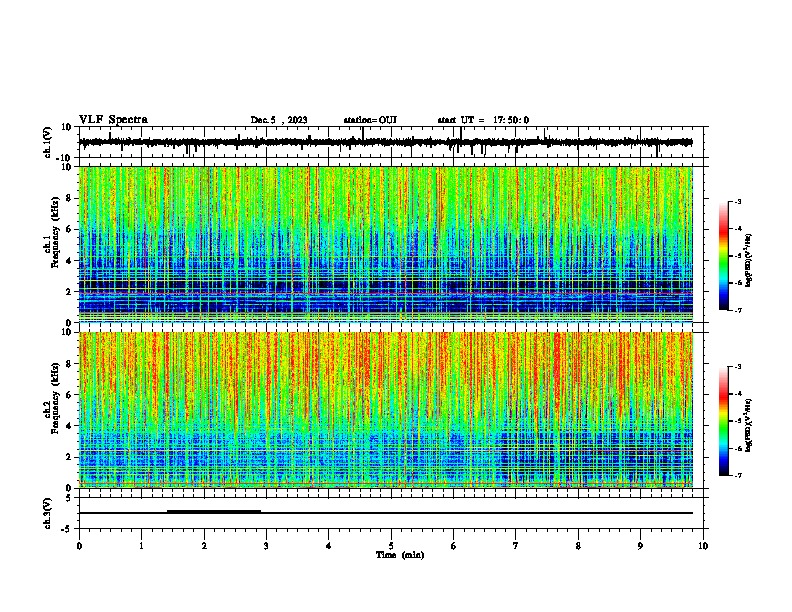Click the "8" kHz tick on ch.2 spectrogram axis
This screenshot has height=612, width=792.
click(x=70, y=364)
